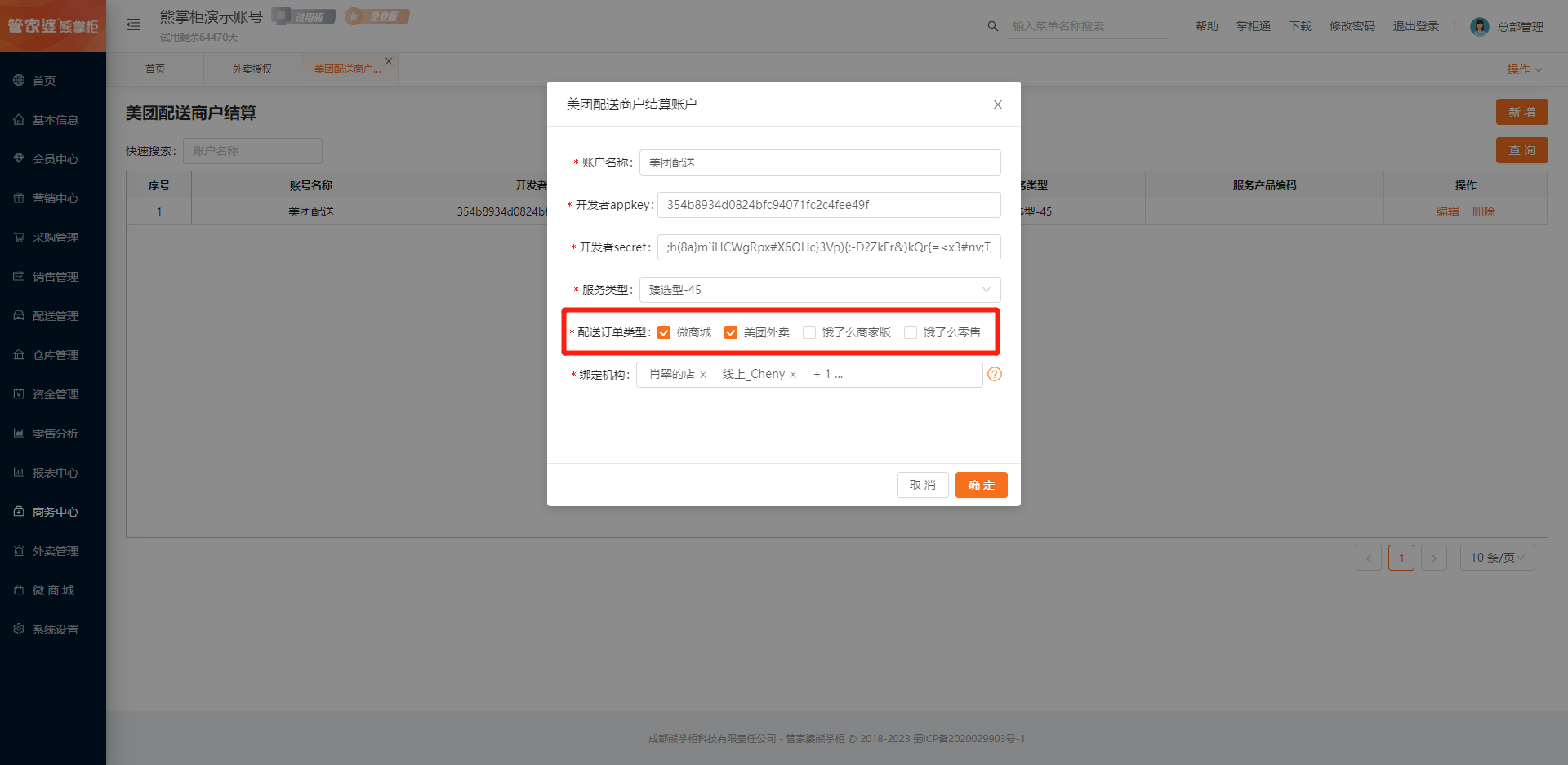Image resolution: width=1568 pixels, height=765 pixels.
Task: Click the help question mark beside 绑定机构
Action: (x=995, y=374)
